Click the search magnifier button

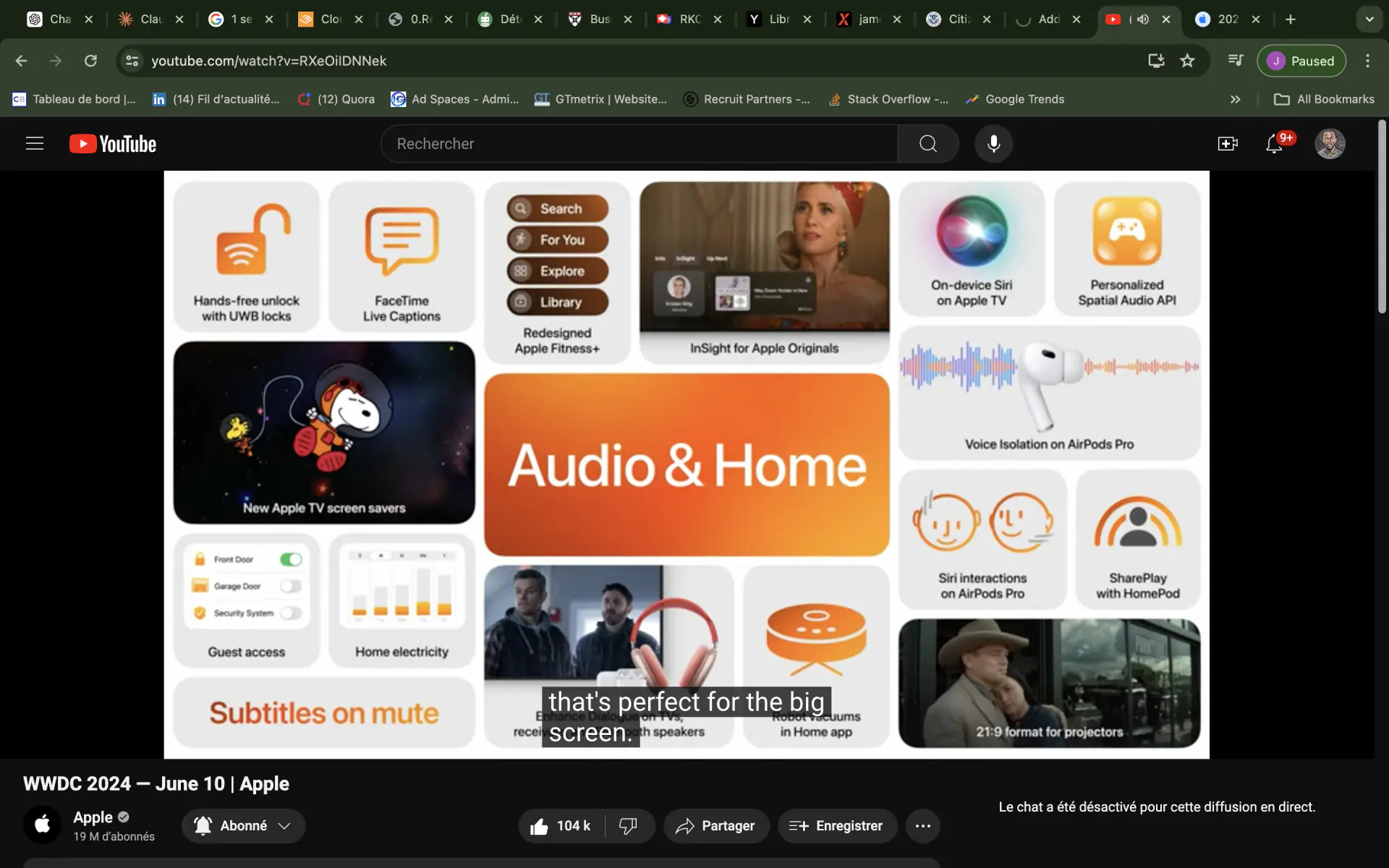(x=928, y=144)
